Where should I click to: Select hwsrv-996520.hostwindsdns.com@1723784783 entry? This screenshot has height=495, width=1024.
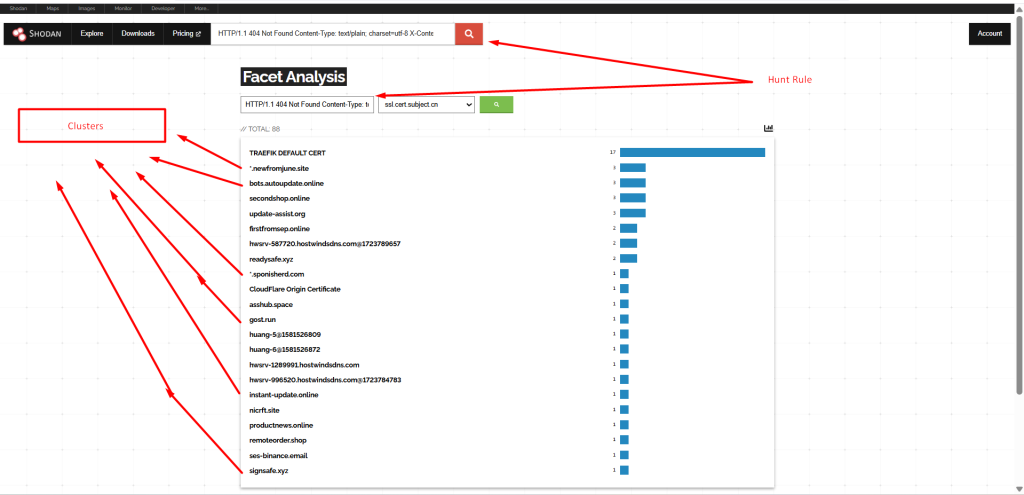(x=325, y=380)
